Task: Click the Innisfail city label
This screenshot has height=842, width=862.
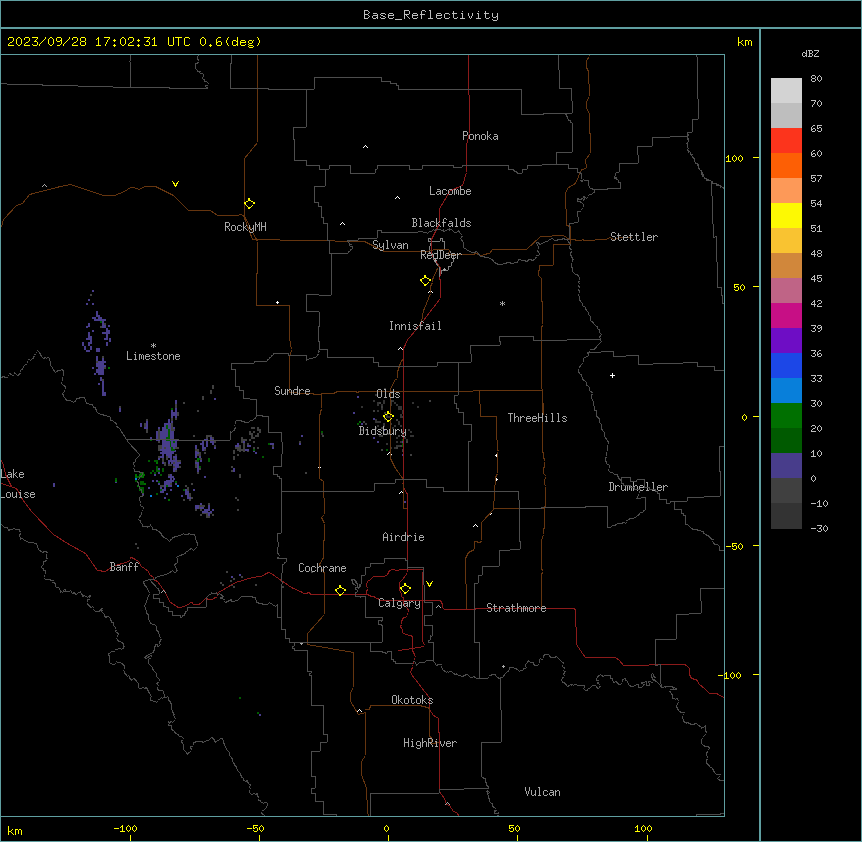Action: tap(415, 326)
